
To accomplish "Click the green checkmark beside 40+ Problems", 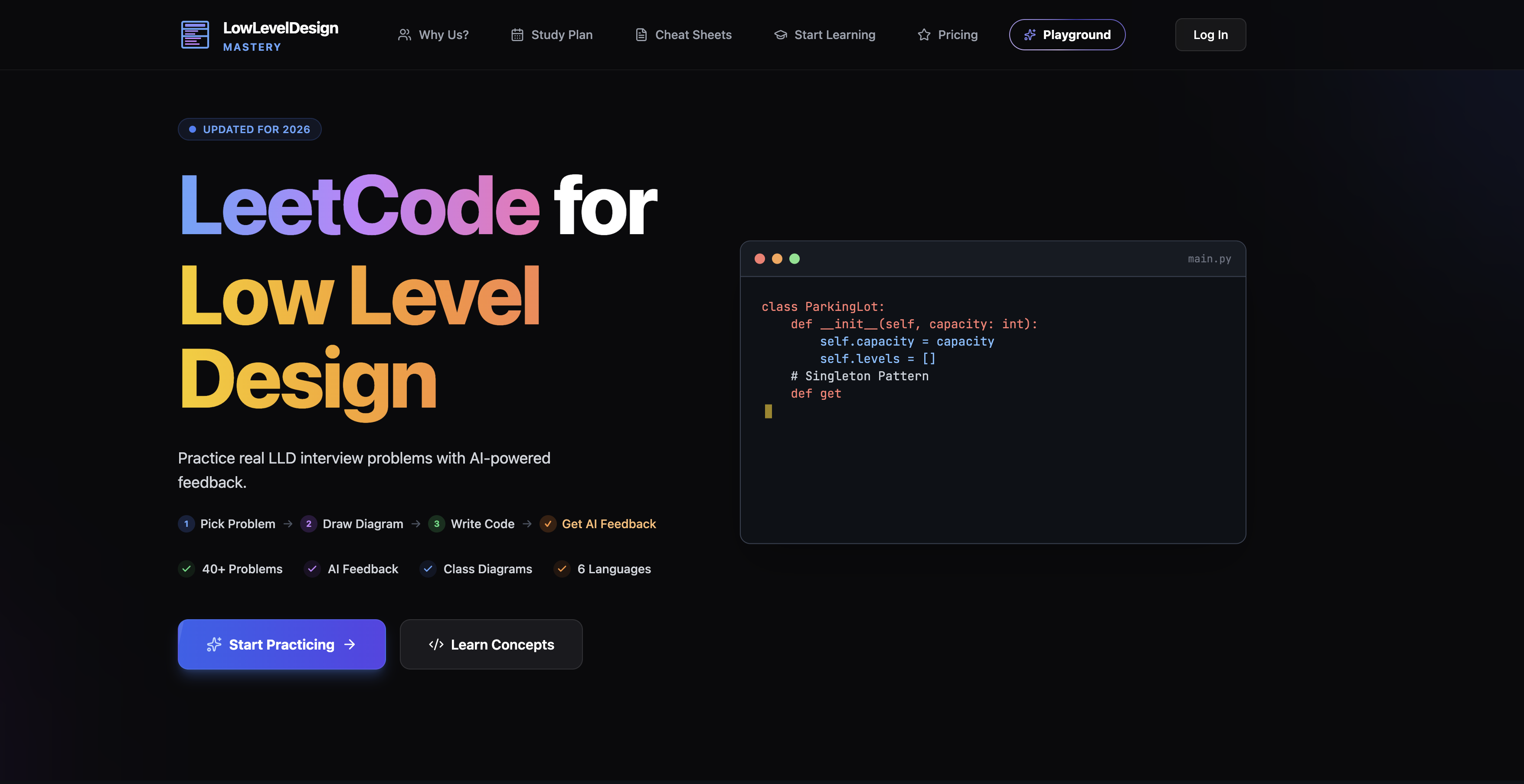I will coord(186,568).
